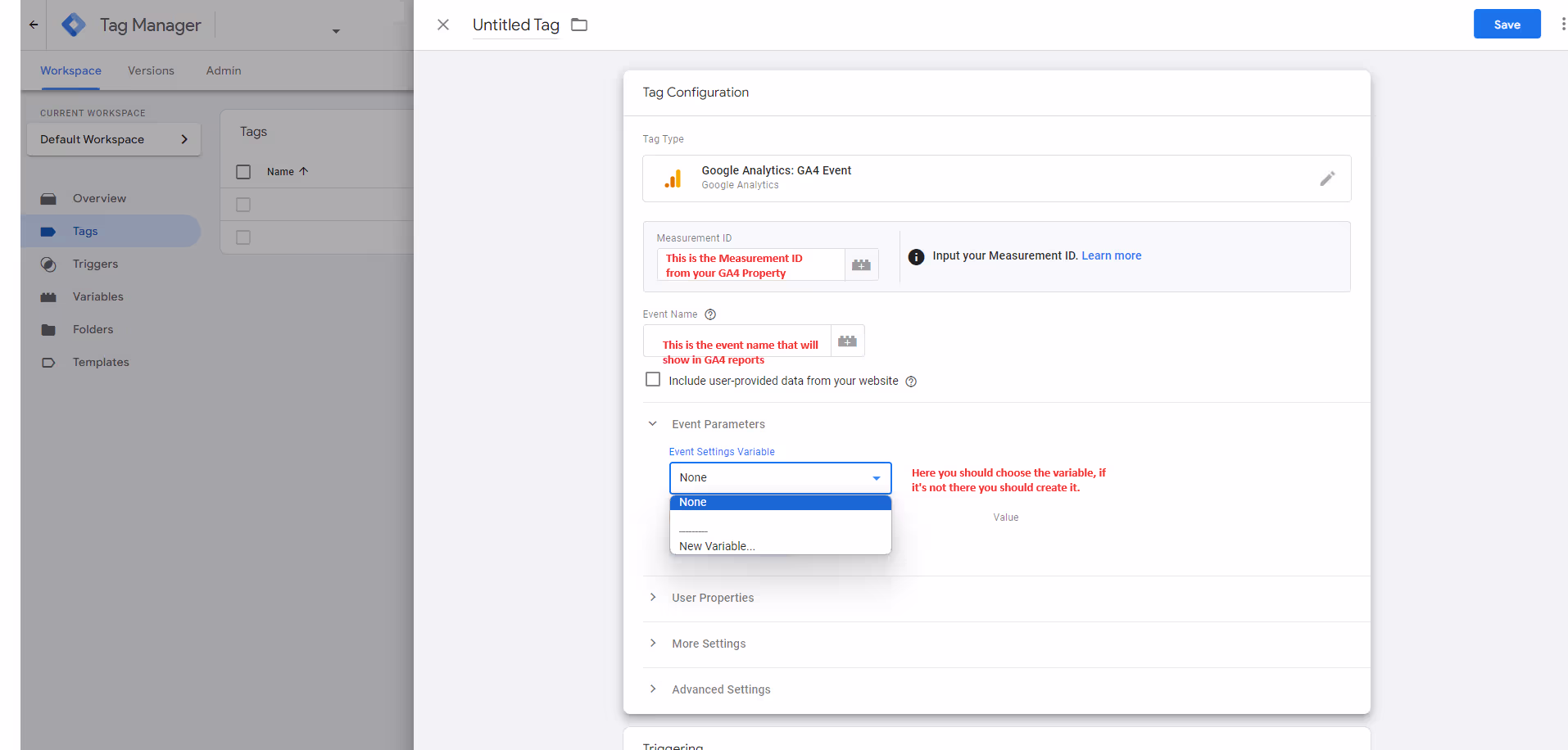Open Templates in the sidebar
Screen dimensions: 1568x750
point(101,362)
